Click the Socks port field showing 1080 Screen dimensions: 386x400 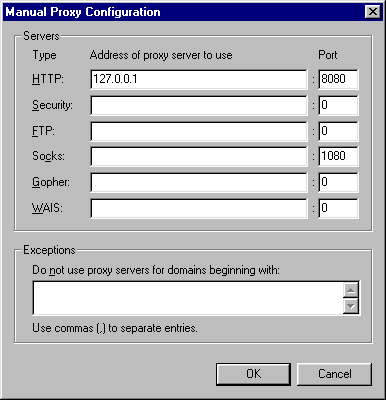(338, 156)
